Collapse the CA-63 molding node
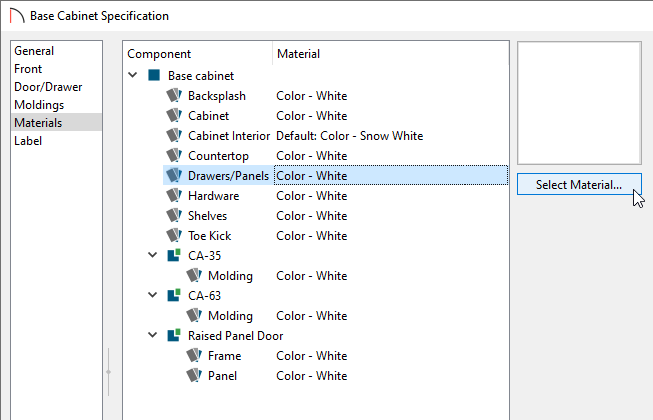Viewport: 653px width, 420px height. coord(153,295)
